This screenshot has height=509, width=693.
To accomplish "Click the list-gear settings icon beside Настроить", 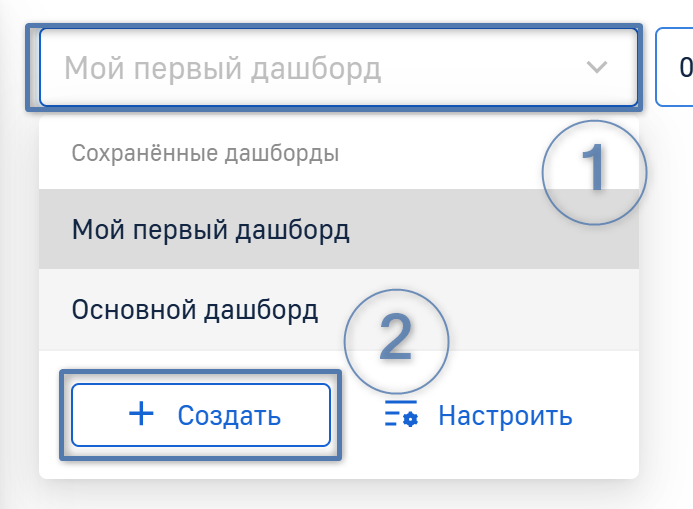I will pos(401,416).
